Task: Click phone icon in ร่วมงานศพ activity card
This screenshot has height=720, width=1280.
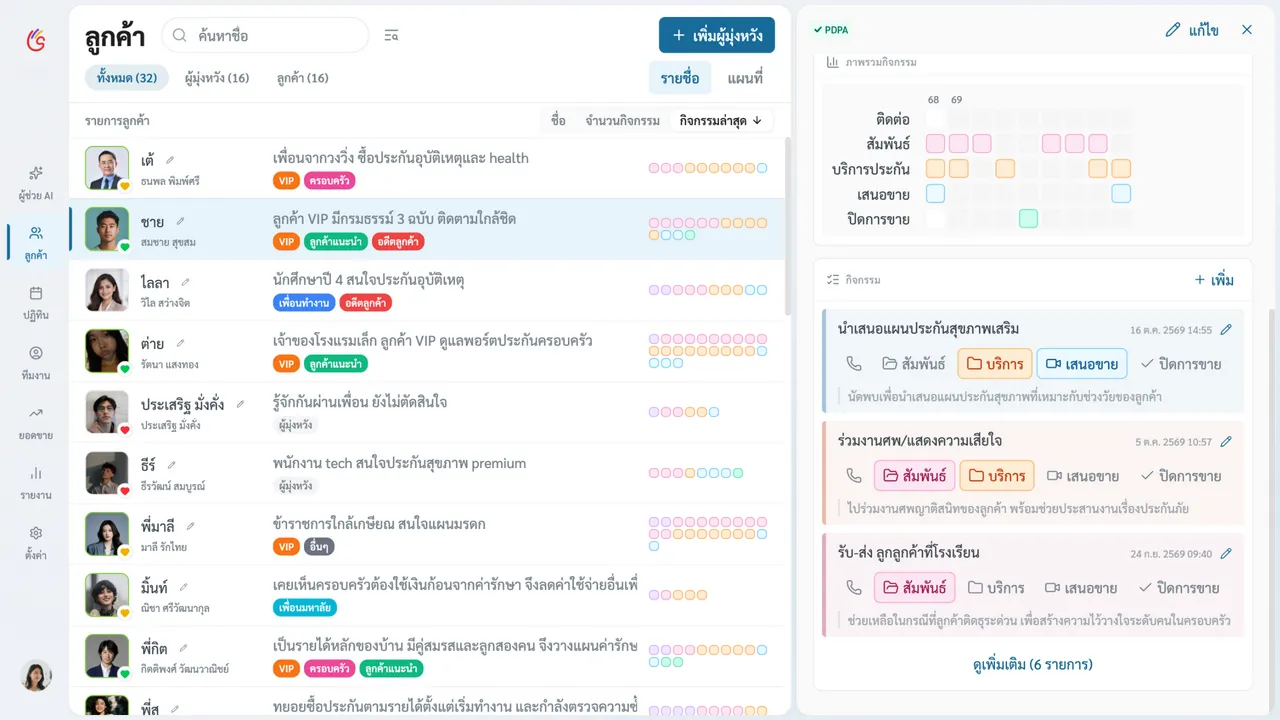Action: coord(853,476)
